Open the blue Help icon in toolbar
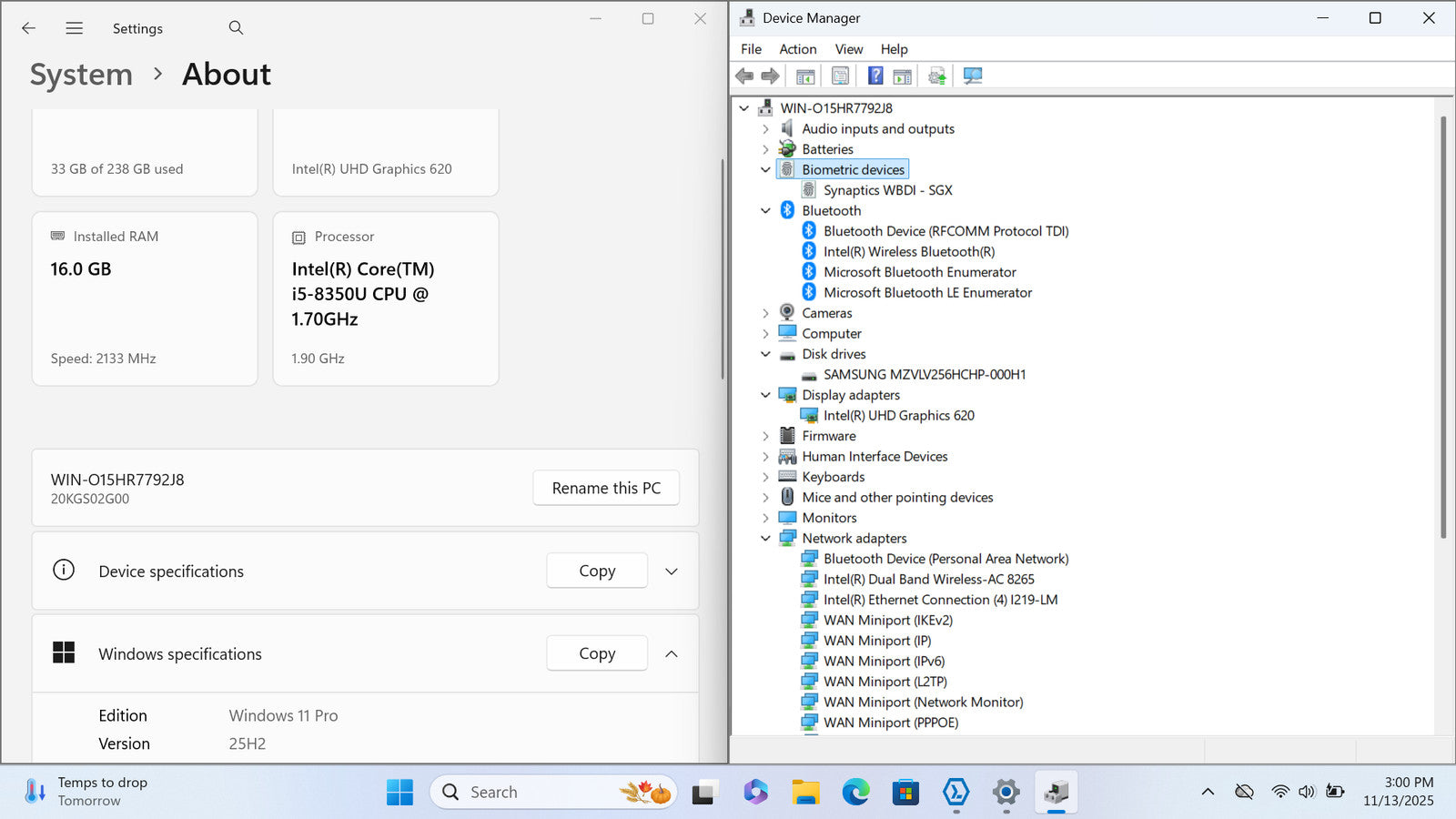The height and width of the screenshot is (819, 1456). pos(875,76)
